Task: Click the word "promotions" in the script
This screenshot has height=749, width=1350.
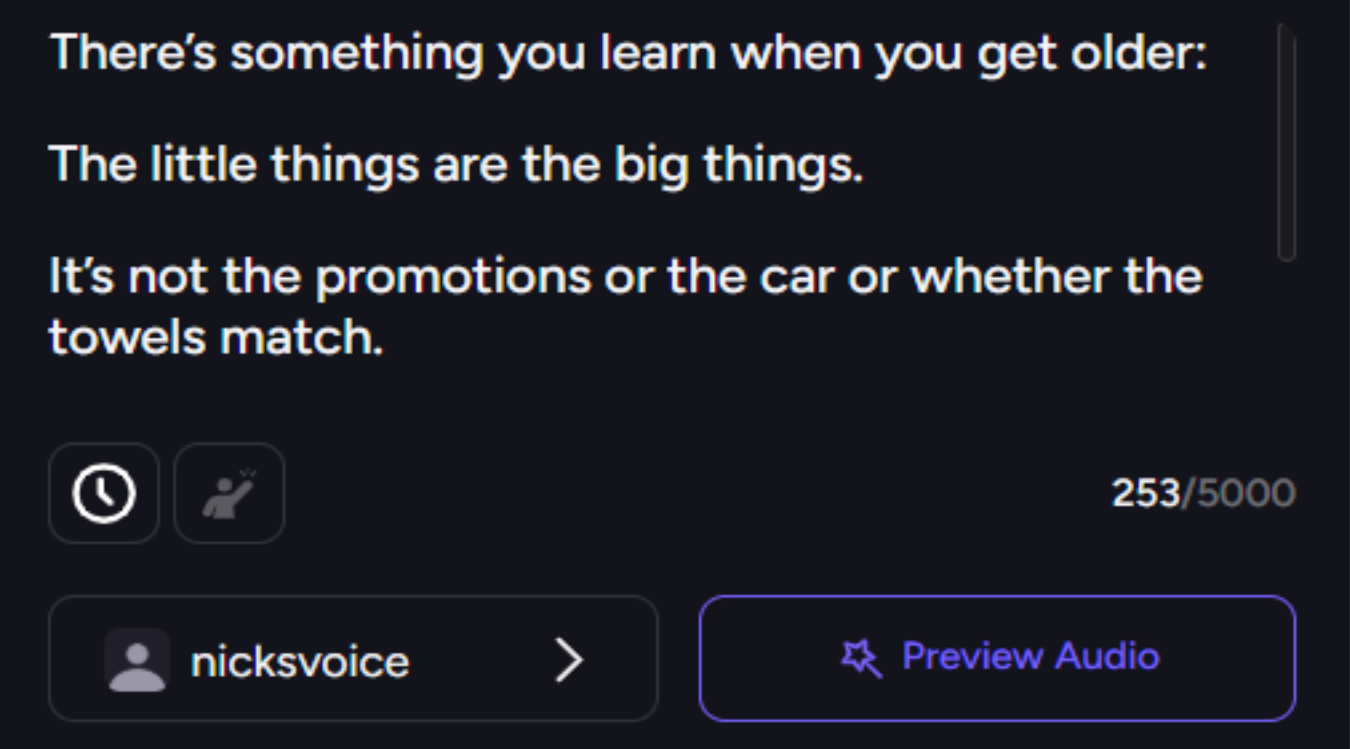Action: click(454, 276)
